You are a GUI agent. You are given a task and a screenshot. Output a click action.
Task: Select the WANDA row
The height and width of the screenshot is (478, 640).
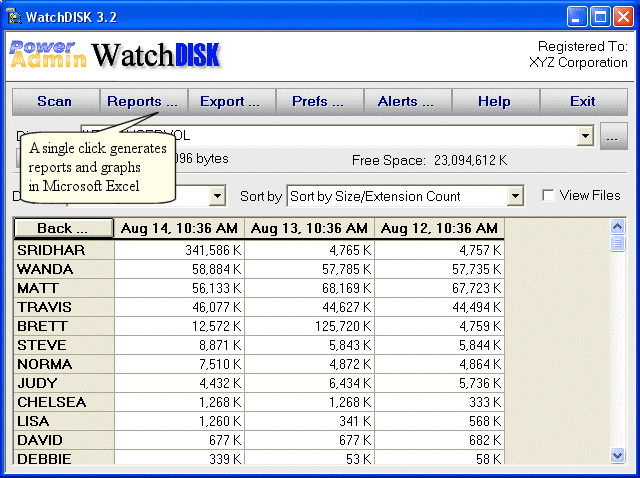[259, 269]
